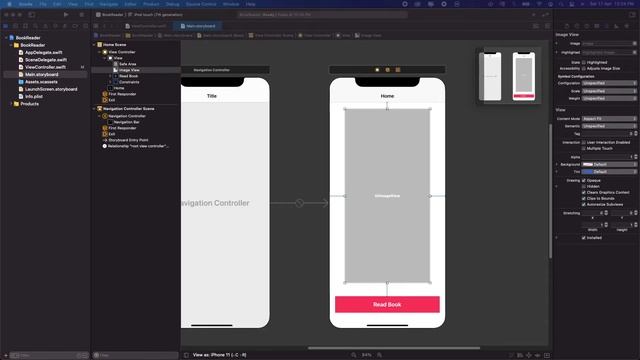This screenshot has width=640, height=360.
Task: Toggle inspector panel in top-right corner
Action: pyautogui.click(x=632, y=15)
